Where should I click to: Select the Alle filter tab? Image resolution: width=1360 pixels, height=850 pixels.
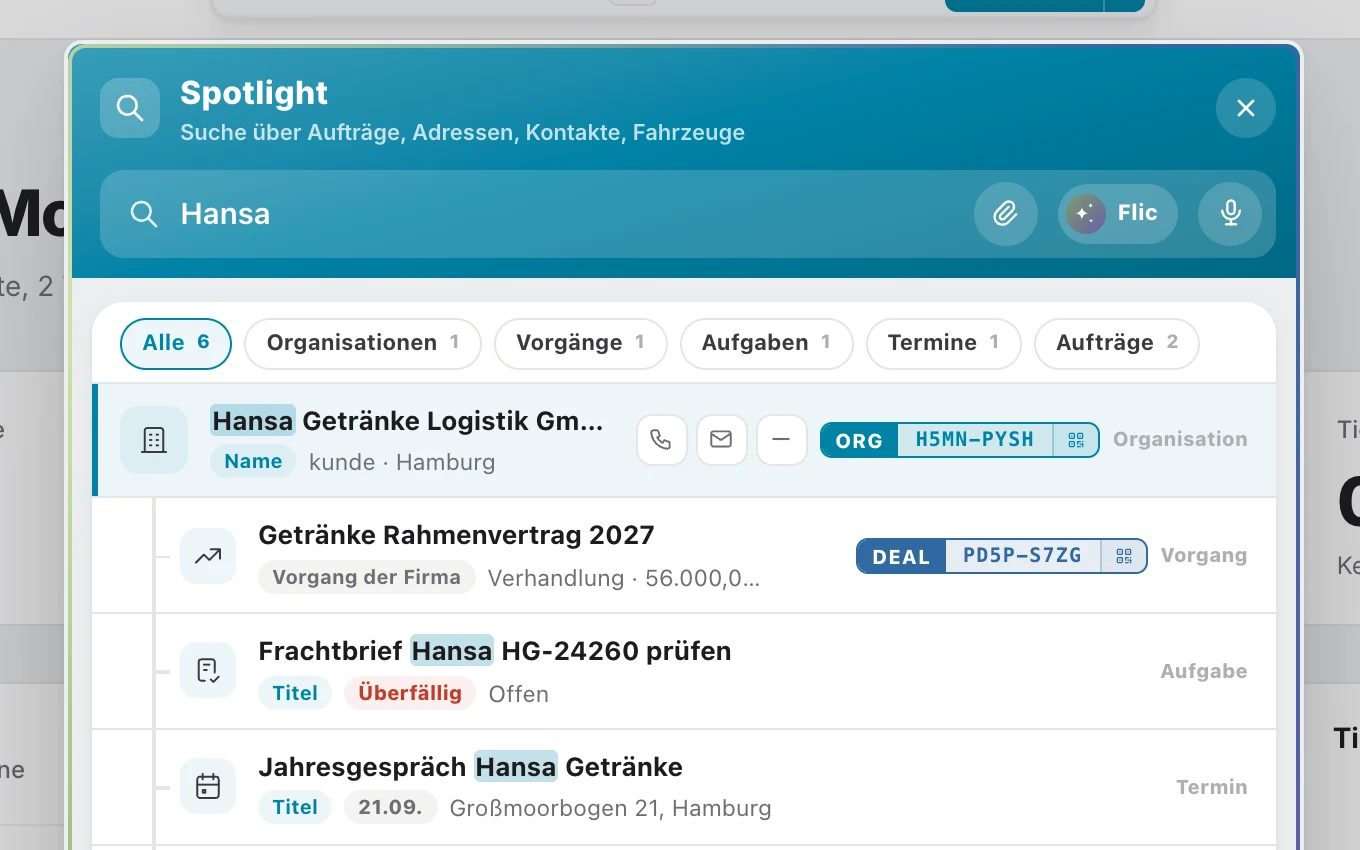pyautogui.click(x=176, y=343)
